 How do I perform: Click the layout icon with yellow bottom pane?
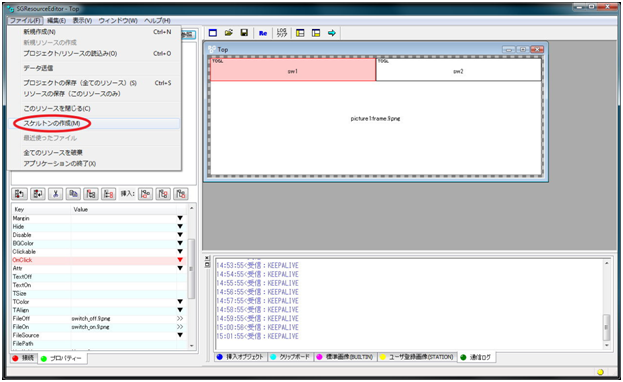316,33
